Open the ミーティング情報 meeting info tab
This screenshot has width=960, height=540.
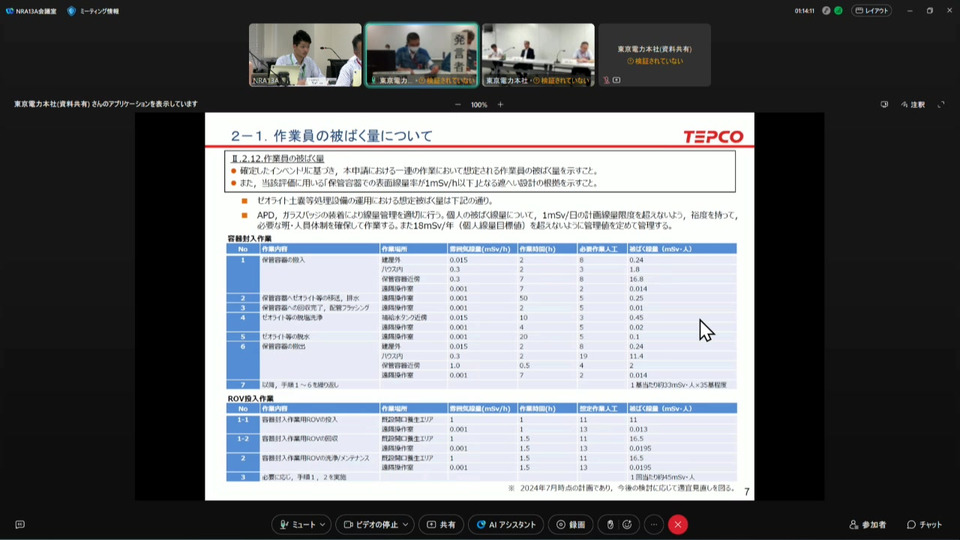click(x=94, y=11)
